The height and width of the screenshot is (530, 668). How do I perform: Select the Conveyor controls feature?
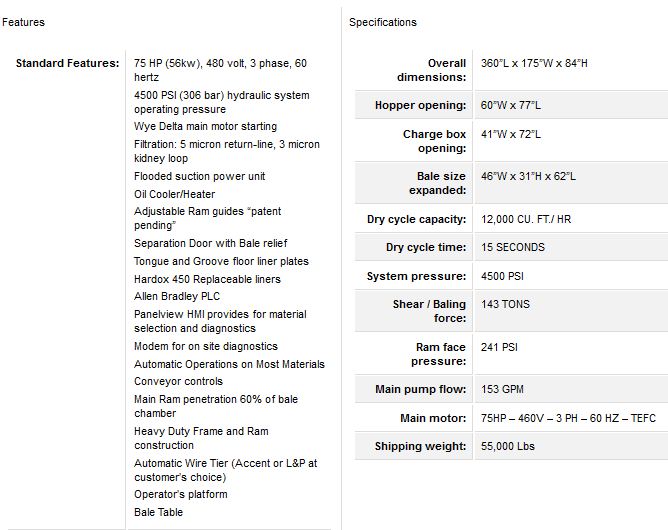coord(178,381)
